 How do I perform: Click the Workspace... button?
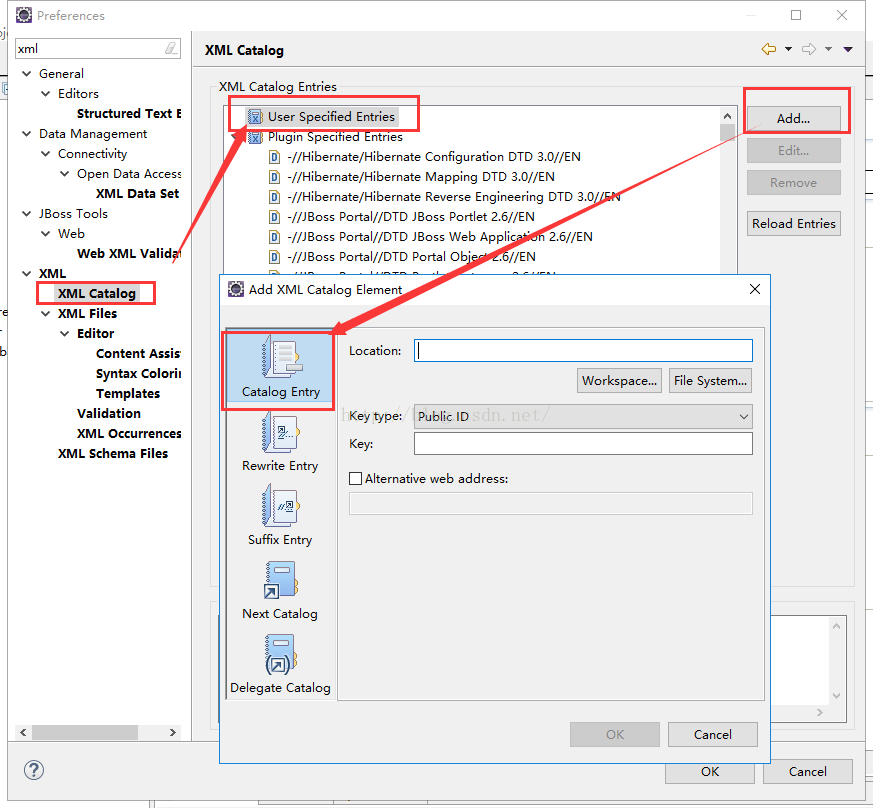(619, 381)
